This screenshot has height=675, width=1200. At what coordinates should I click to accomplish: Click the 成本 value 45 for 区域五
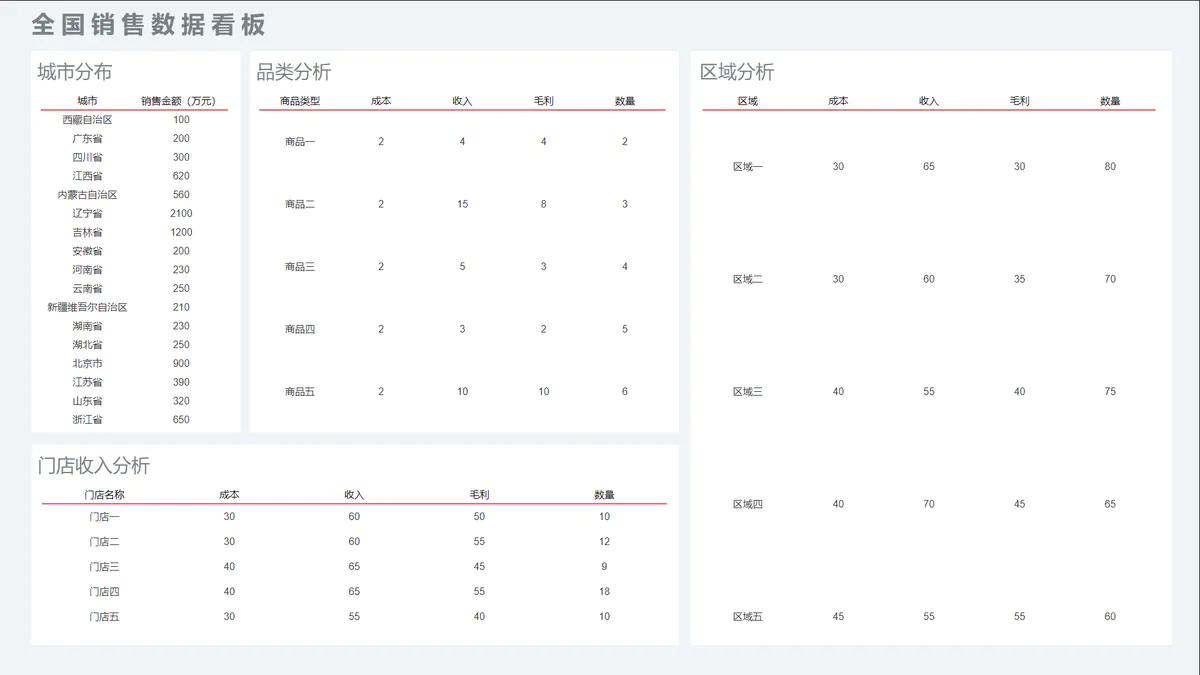coord(838,617)
